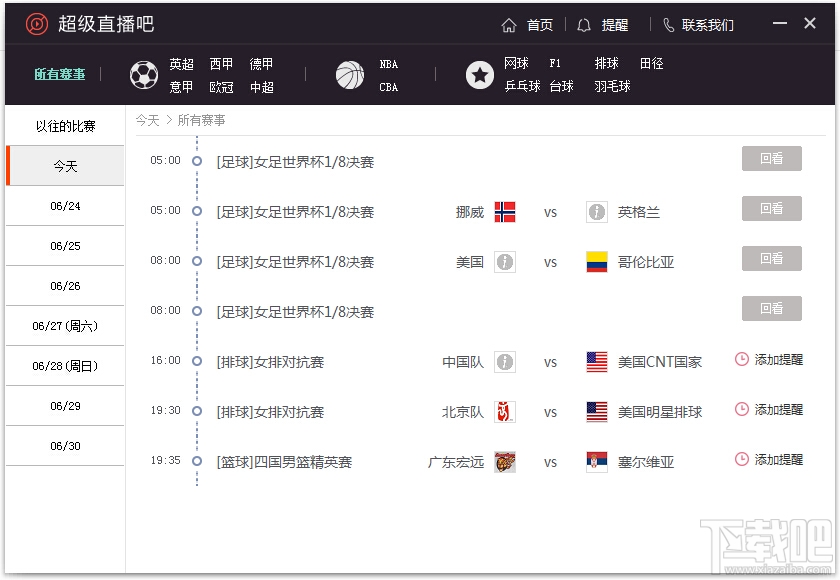Click the home icon next to 首页
Image resolution: width=840 pixels, height=580 pixels.
point(508,25)
